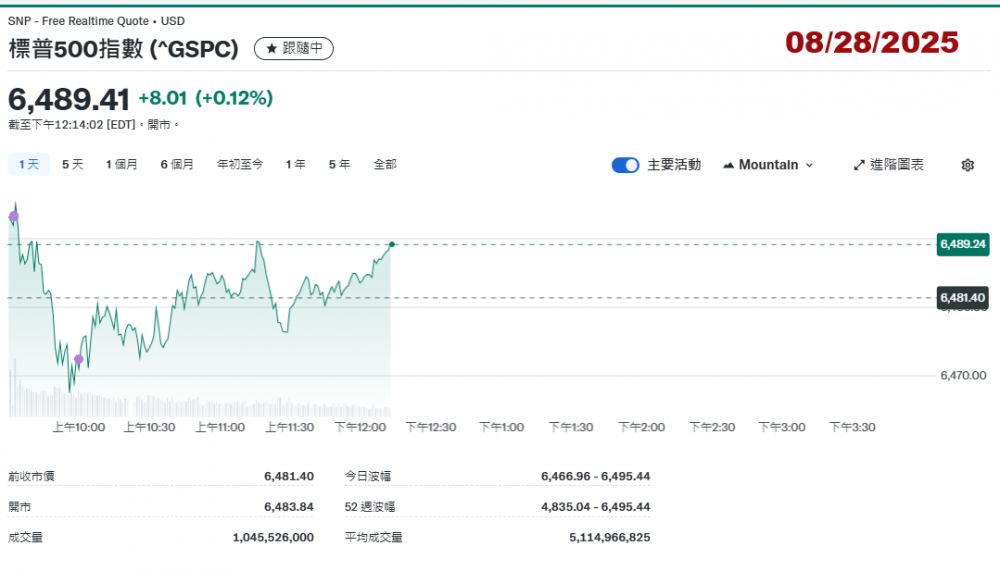Viewport: 1000px width, 571px height.
Task: Click the star 跟隨中 following button
Action: coord(293,48)
